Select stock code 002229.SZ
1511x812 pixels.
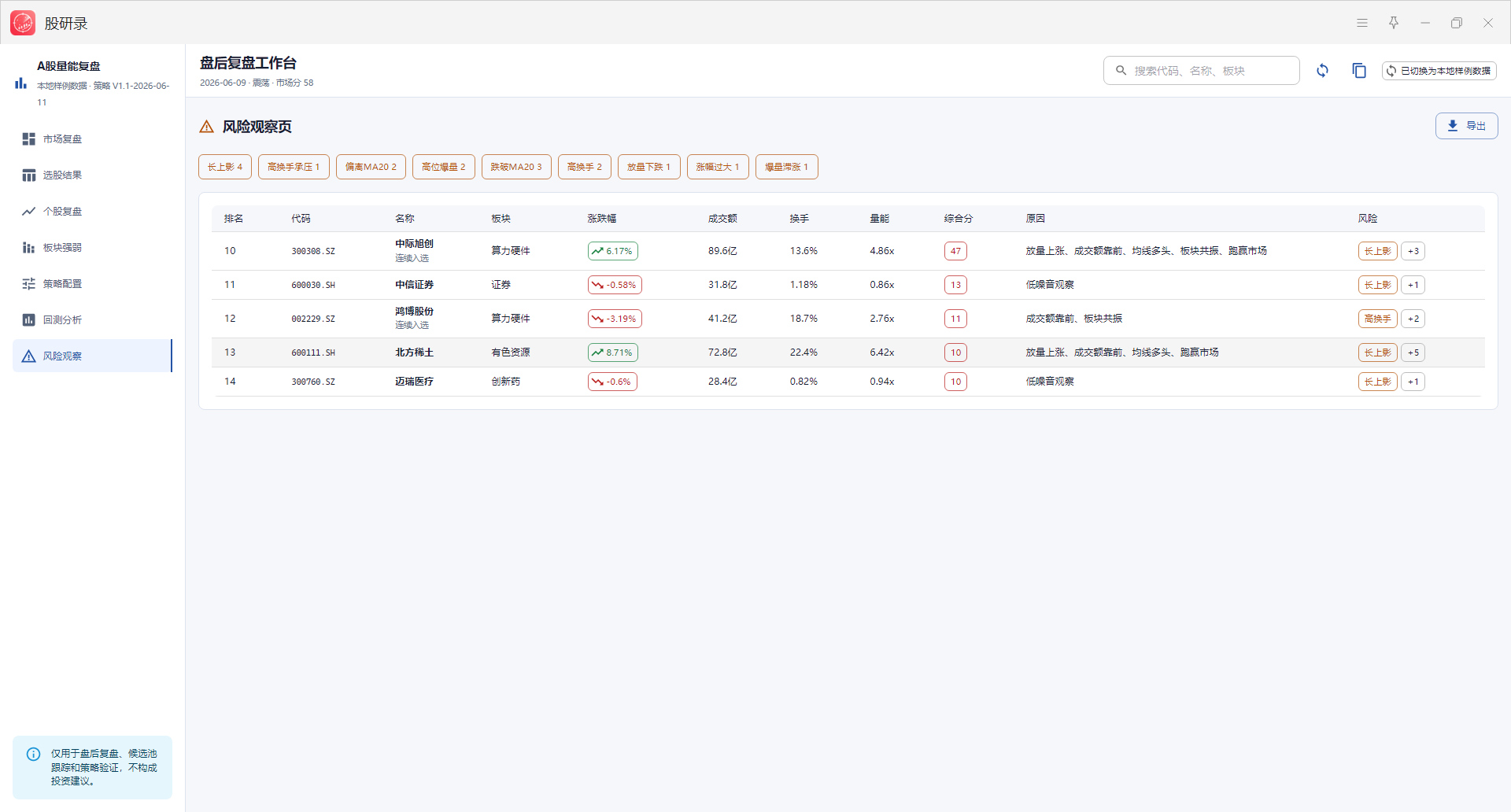[x=313, y=319]
